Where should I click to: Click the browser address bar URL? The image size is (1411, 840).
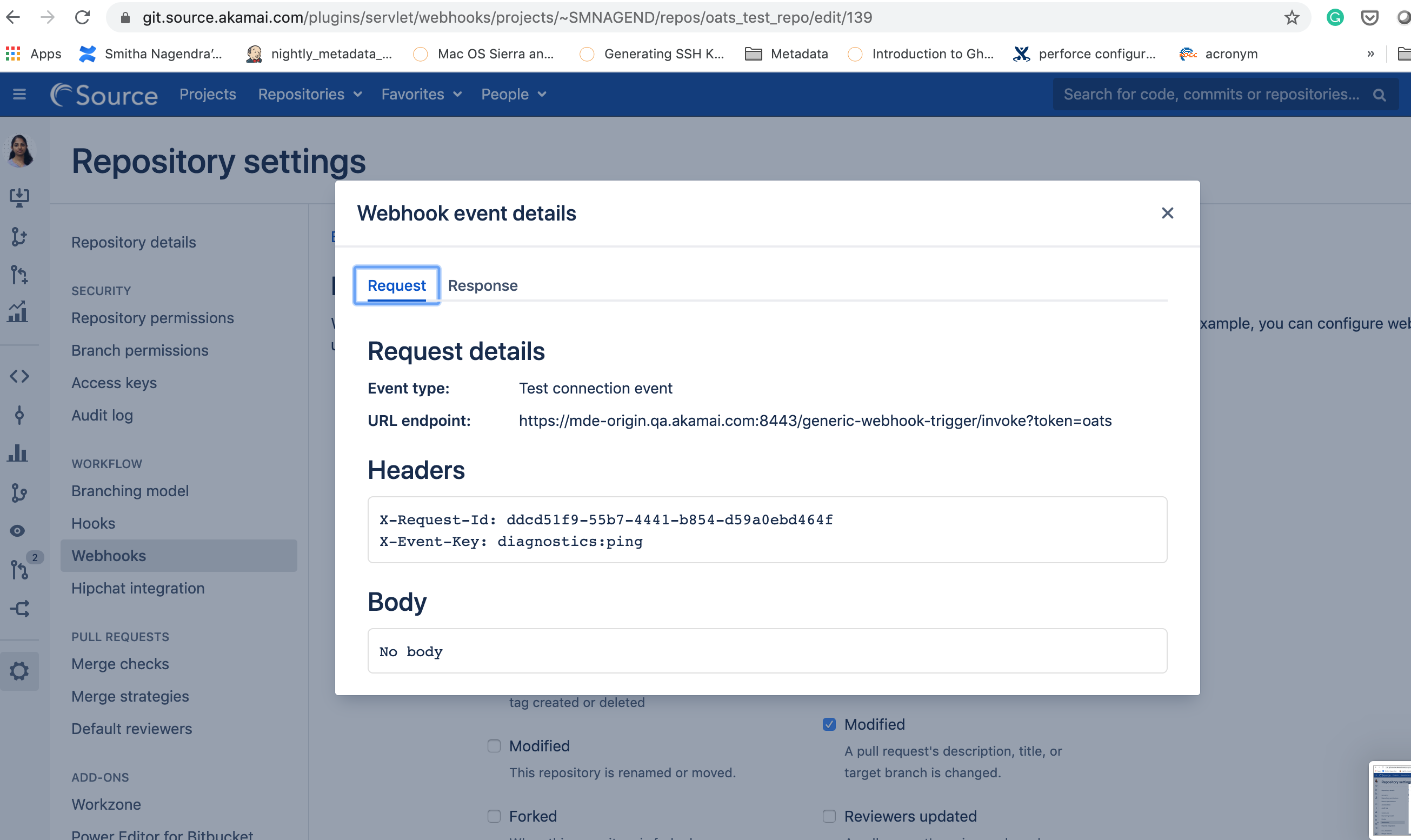[x=507, y=17]
